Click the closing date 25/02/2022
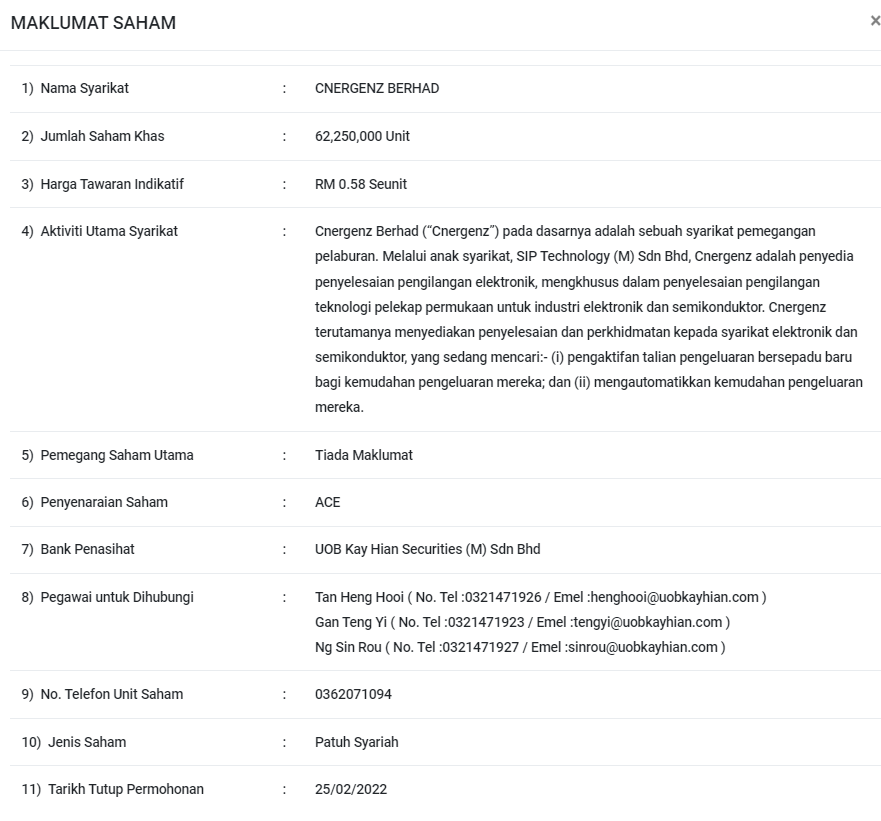This screenshot has width=881, height=821. point(350,789)
